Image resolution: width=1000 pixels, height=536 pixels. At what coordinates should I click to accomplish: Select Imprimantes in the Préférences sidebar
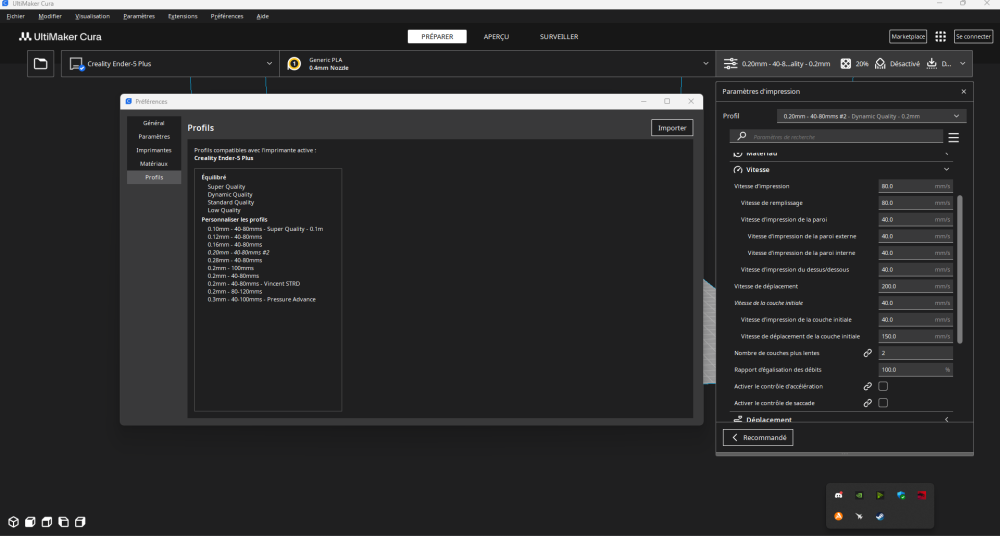tap(154, 150)
